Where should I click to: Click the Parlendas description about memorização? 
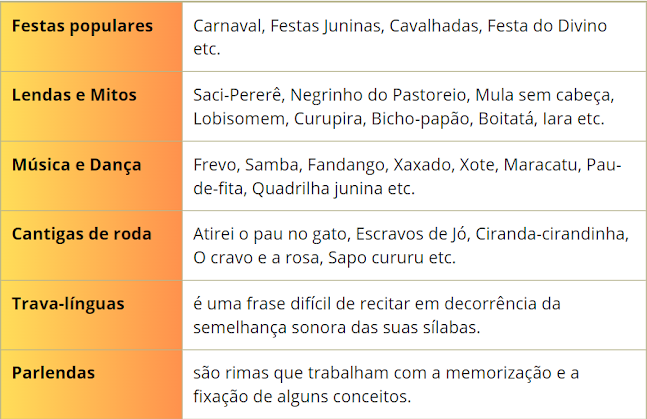(386, 385)
